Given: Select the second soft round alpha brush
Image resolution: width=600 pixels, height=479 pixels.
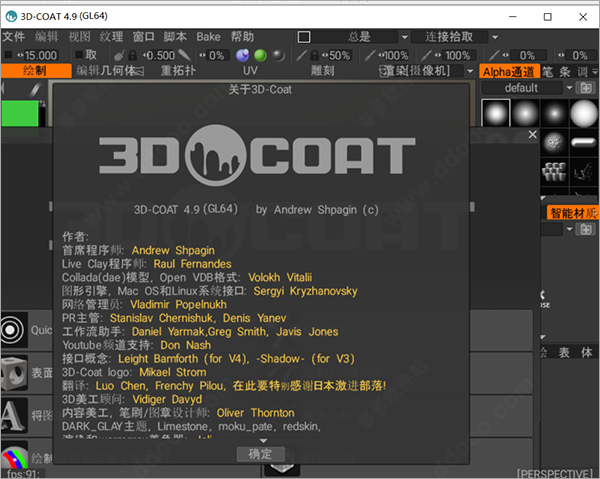Looking at the screenshot, I should click(x=525, y=113).
